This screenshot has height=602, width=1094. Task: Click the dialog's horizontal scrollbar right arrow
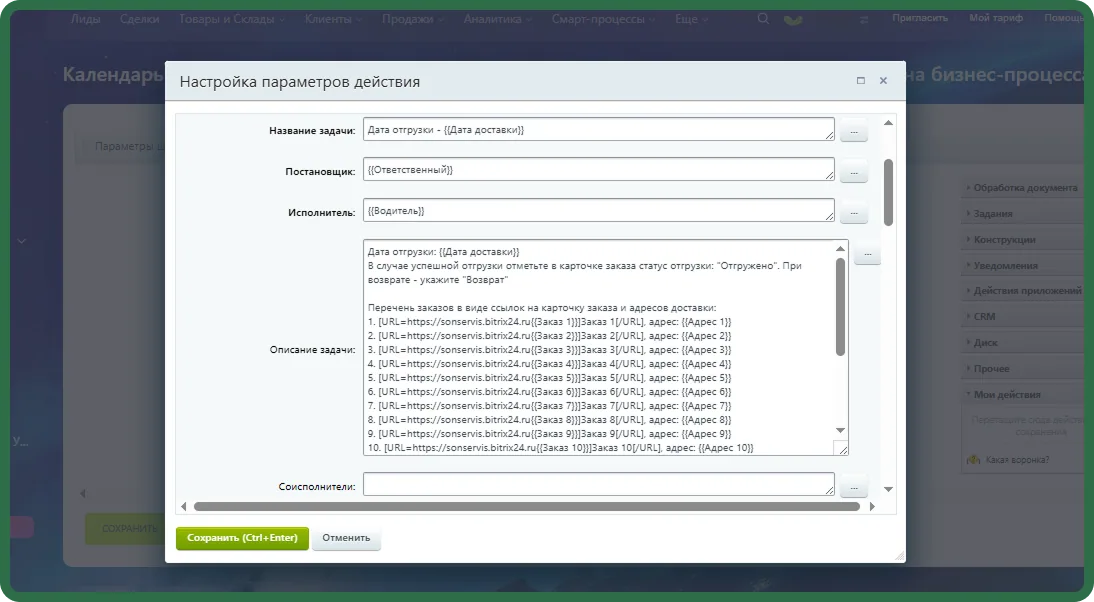[871, 506]
